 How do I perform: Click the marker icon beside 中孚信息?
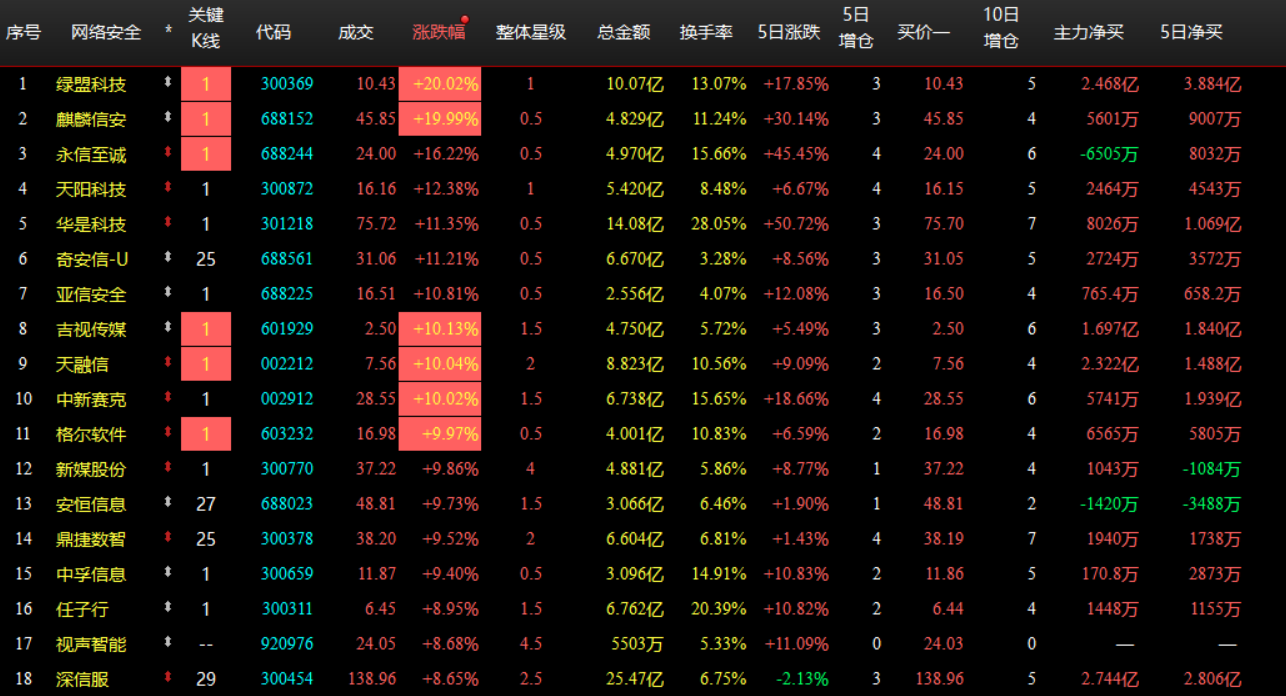pyautogui.click(x=168, y=573)
